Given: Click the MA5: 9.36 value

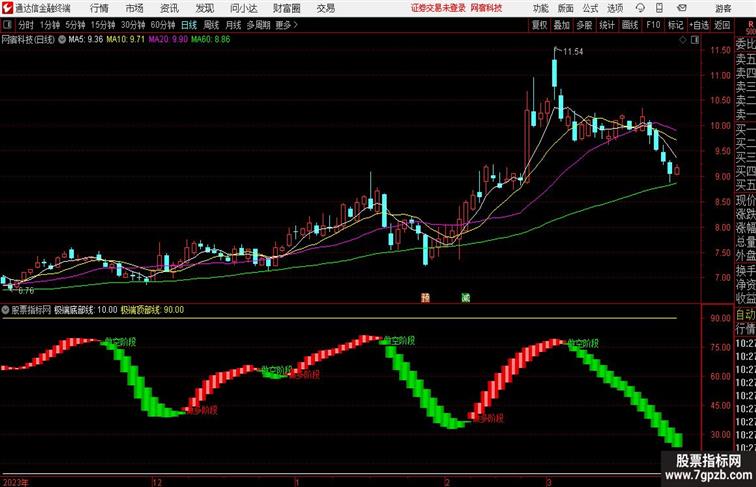Looking at the screenshot, I should tap(85, 40).
